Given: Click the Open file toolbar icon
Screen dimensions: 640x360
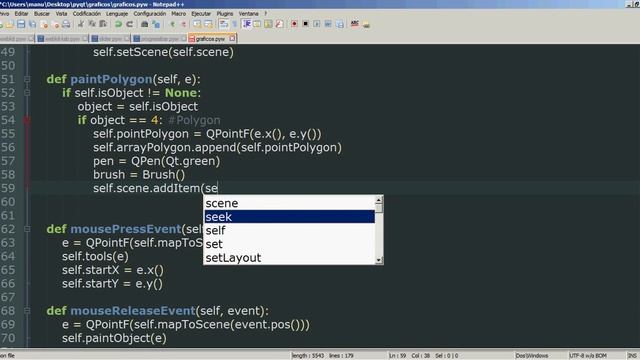Looking at the screenshot, I should [9, 24].
